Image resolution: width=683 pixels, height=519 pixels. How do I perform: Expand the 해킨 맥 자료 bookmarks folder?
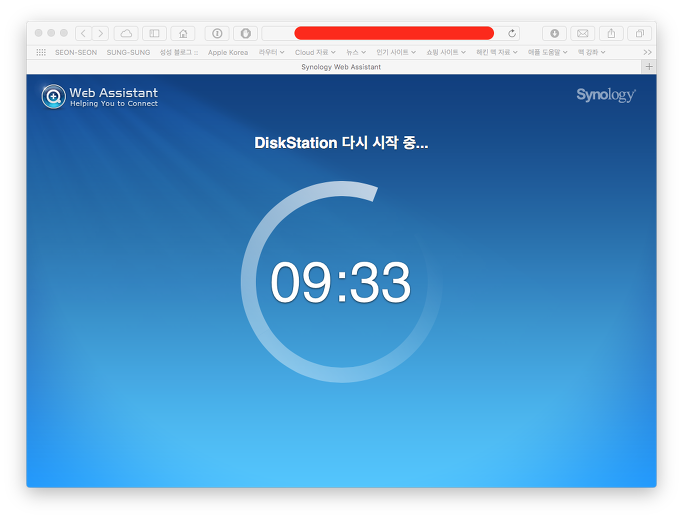click(497, 52)
